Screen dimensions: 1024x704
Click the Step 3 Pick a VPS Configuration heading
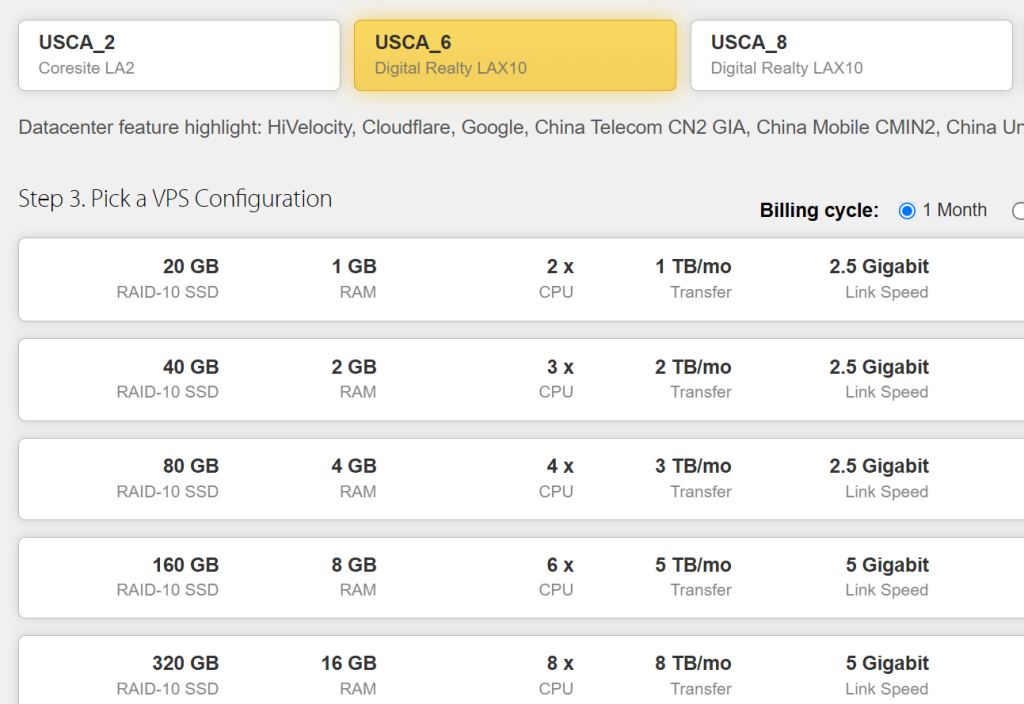[x=175, y=199]
